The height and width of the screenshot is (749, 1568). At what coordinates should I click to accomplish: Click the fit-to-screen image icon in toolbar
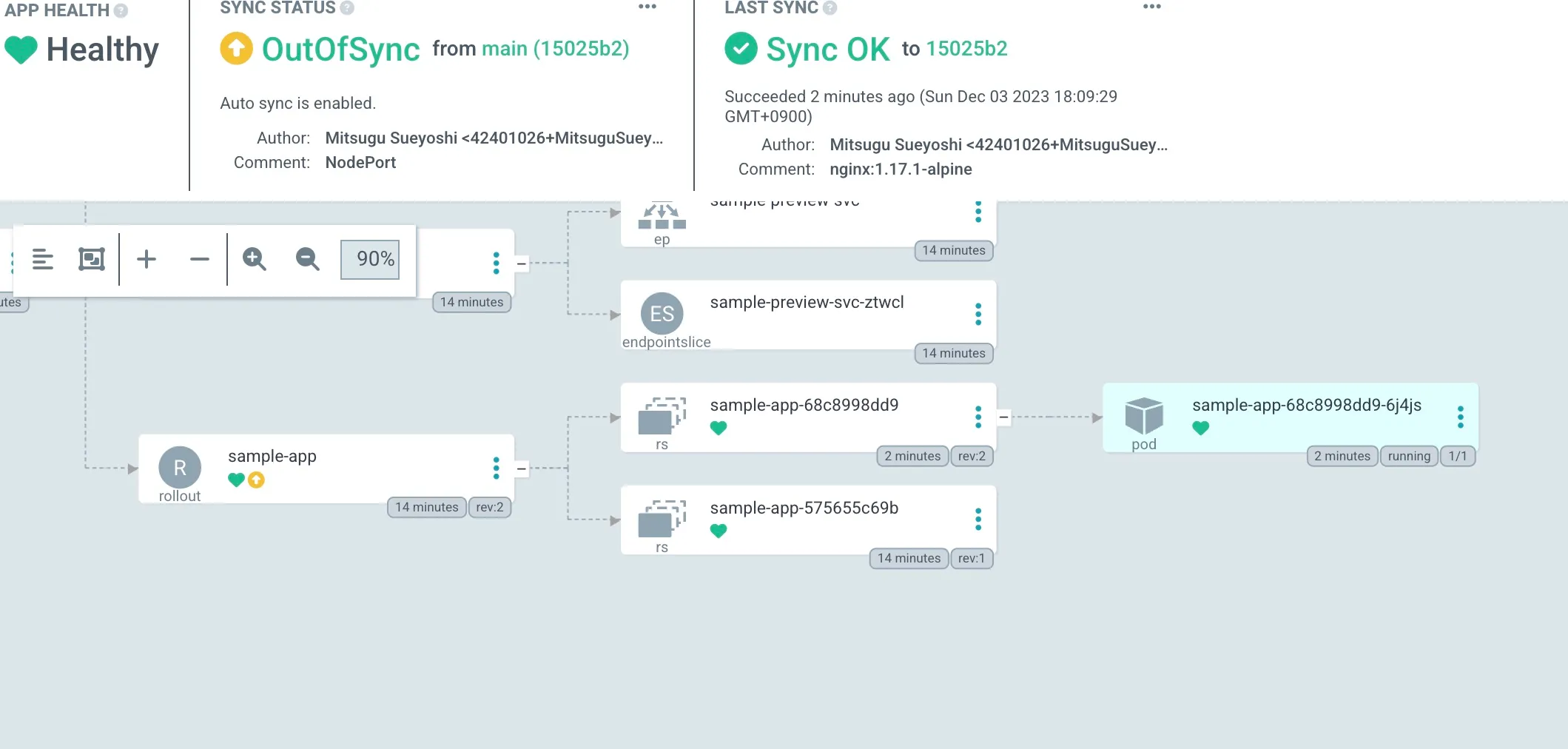coord(92,259)
